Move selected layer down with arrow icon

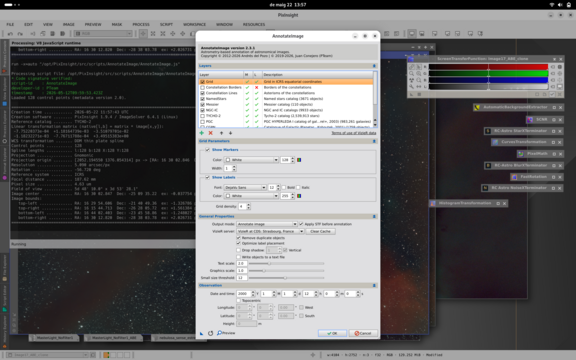230,133
